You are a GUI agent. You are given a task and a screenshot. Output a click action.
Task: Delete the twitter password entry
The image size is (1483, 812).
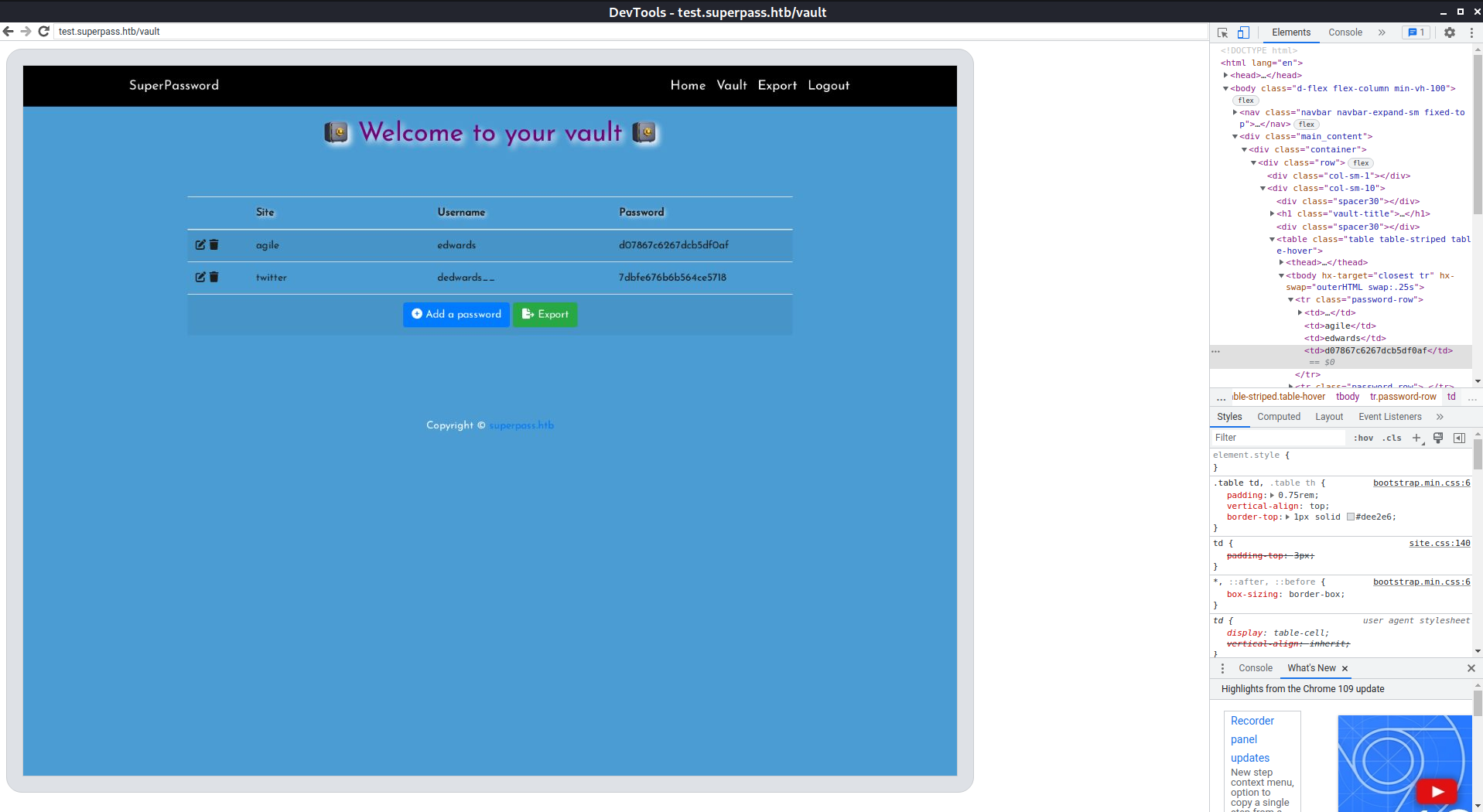click(x=214, y=277)
